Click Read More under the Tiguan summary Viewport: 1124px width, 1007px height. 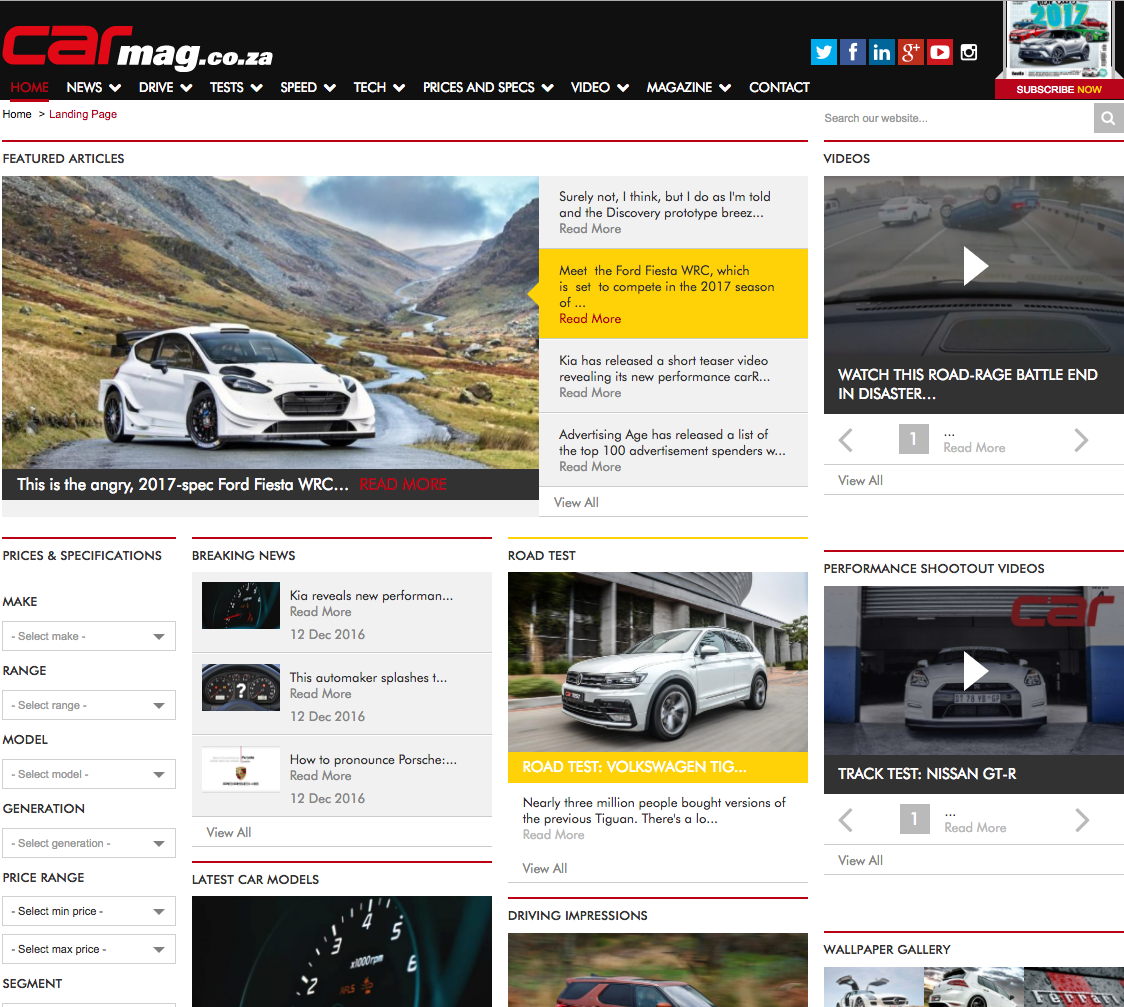tap(553, 835)
